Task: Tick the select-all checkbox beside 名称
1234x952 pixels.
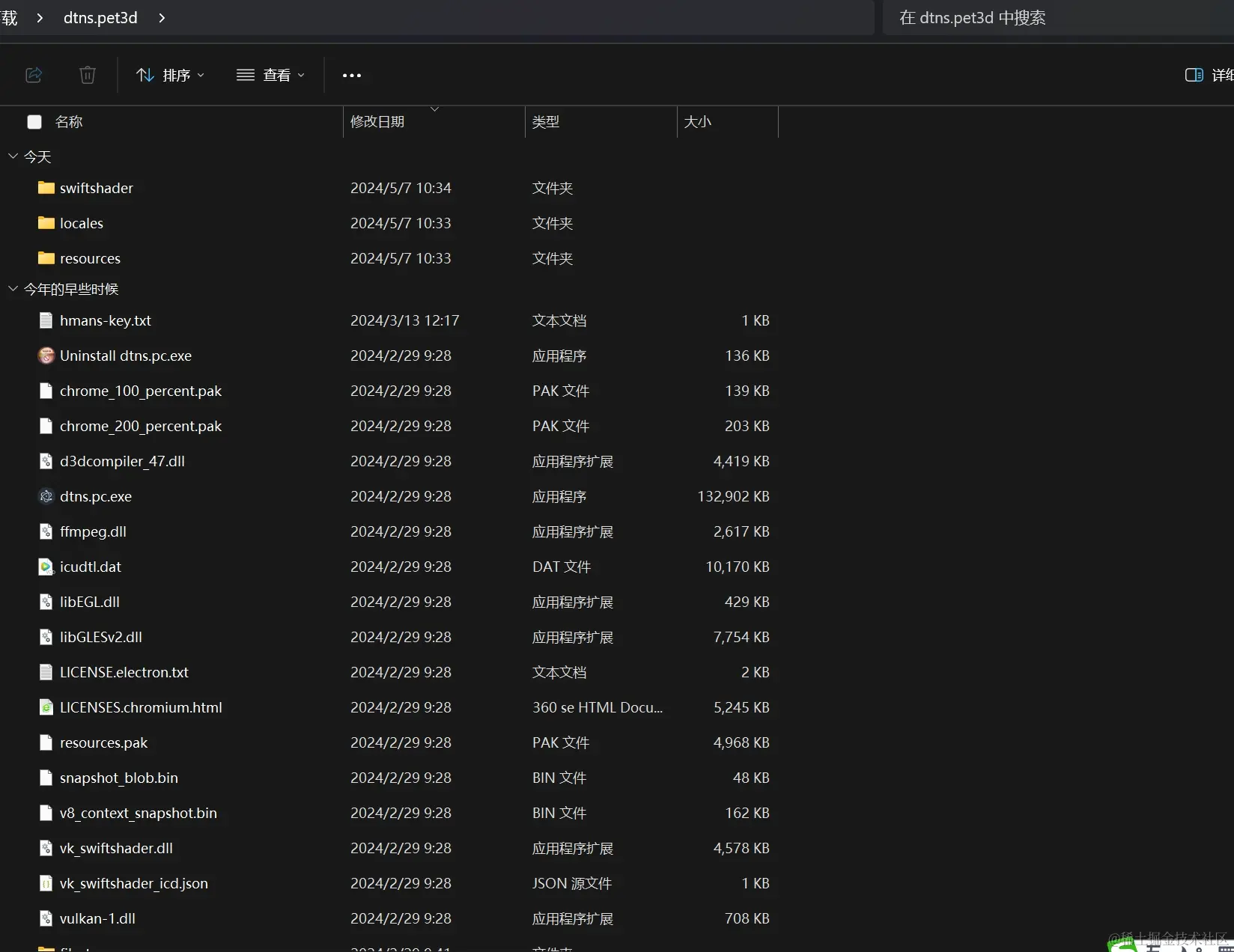Action: tap(34, 121)
